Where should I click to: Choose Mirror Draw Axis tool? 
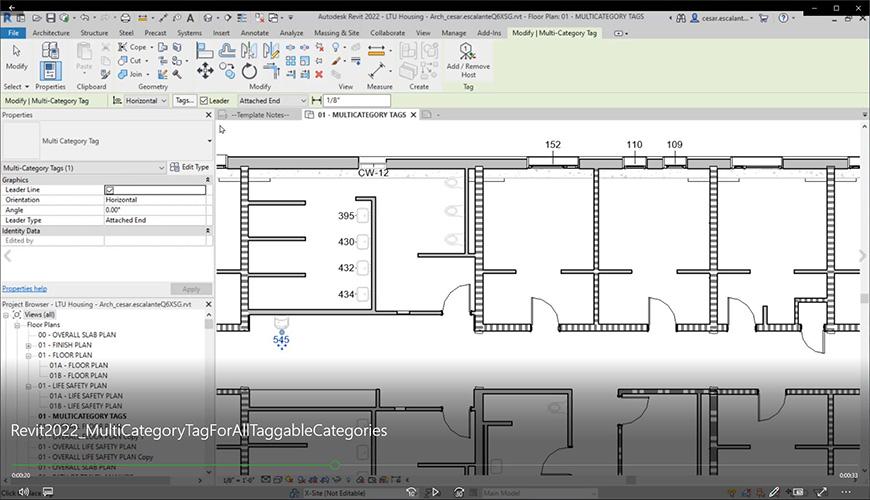tap(271, 50)
